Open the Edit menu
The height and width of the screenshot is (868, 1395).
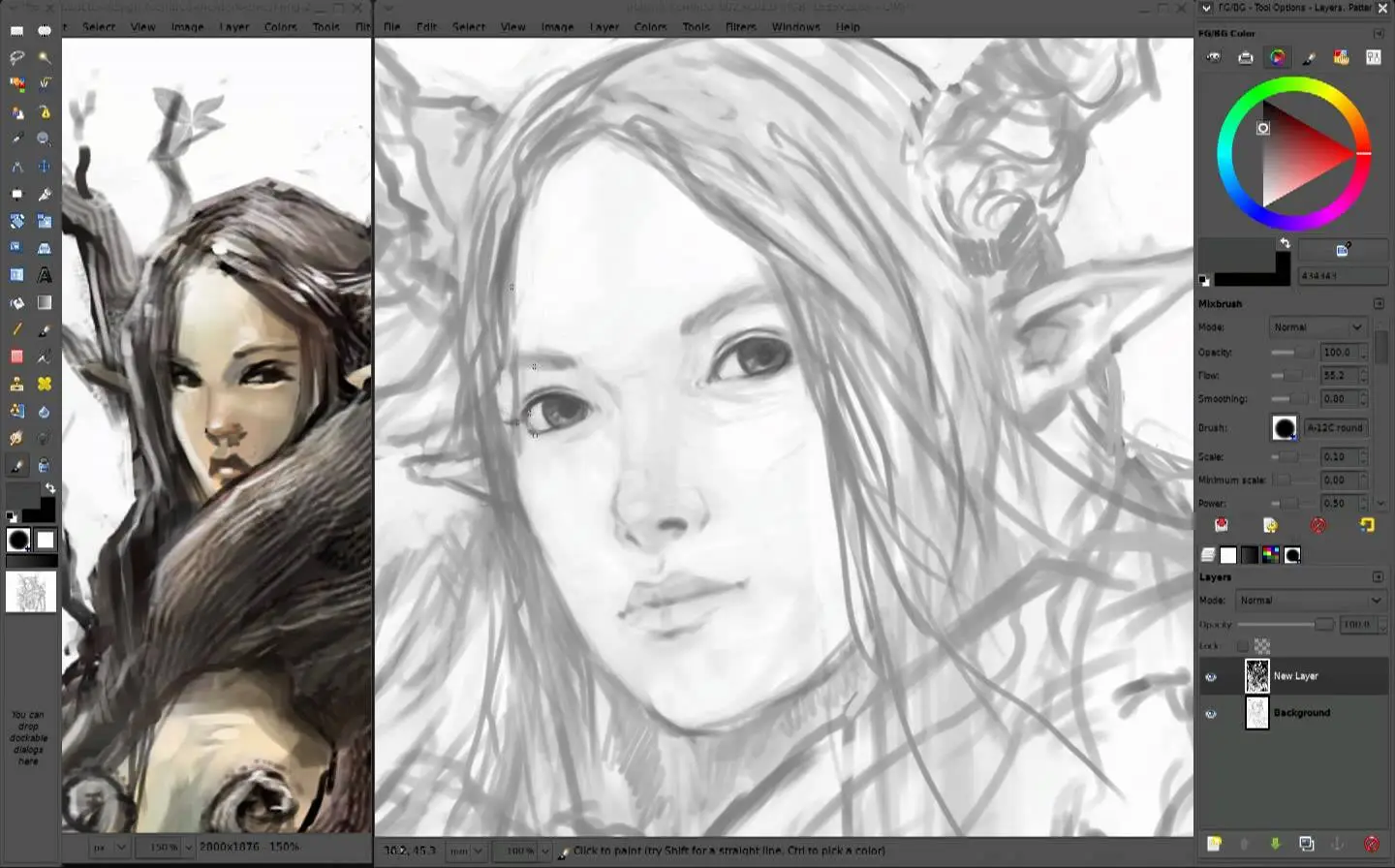coord(426,27)
